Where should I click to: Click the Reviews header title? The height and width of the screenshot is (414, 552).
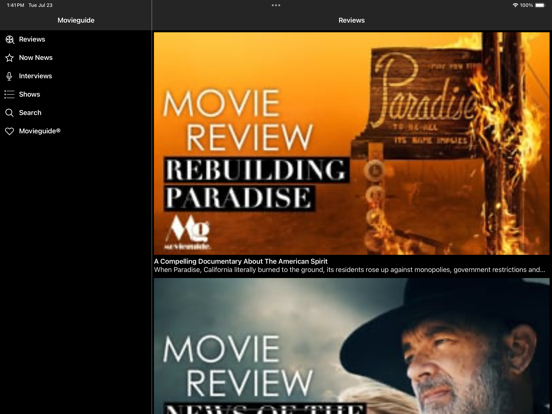coord(351,20)
